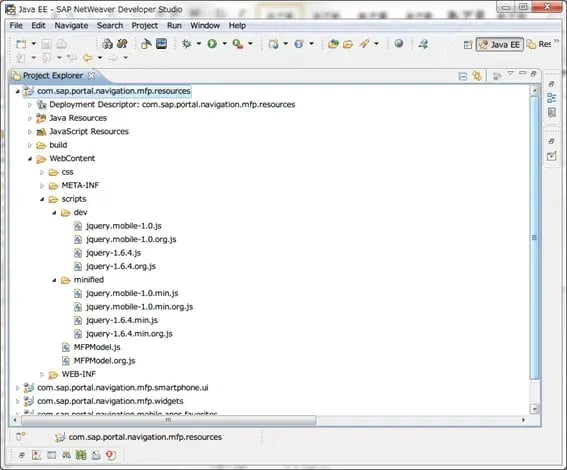567x470 pixels.
Task: Select MFPModel.js file
Action: pyautogui.click(x=97, y=347)
